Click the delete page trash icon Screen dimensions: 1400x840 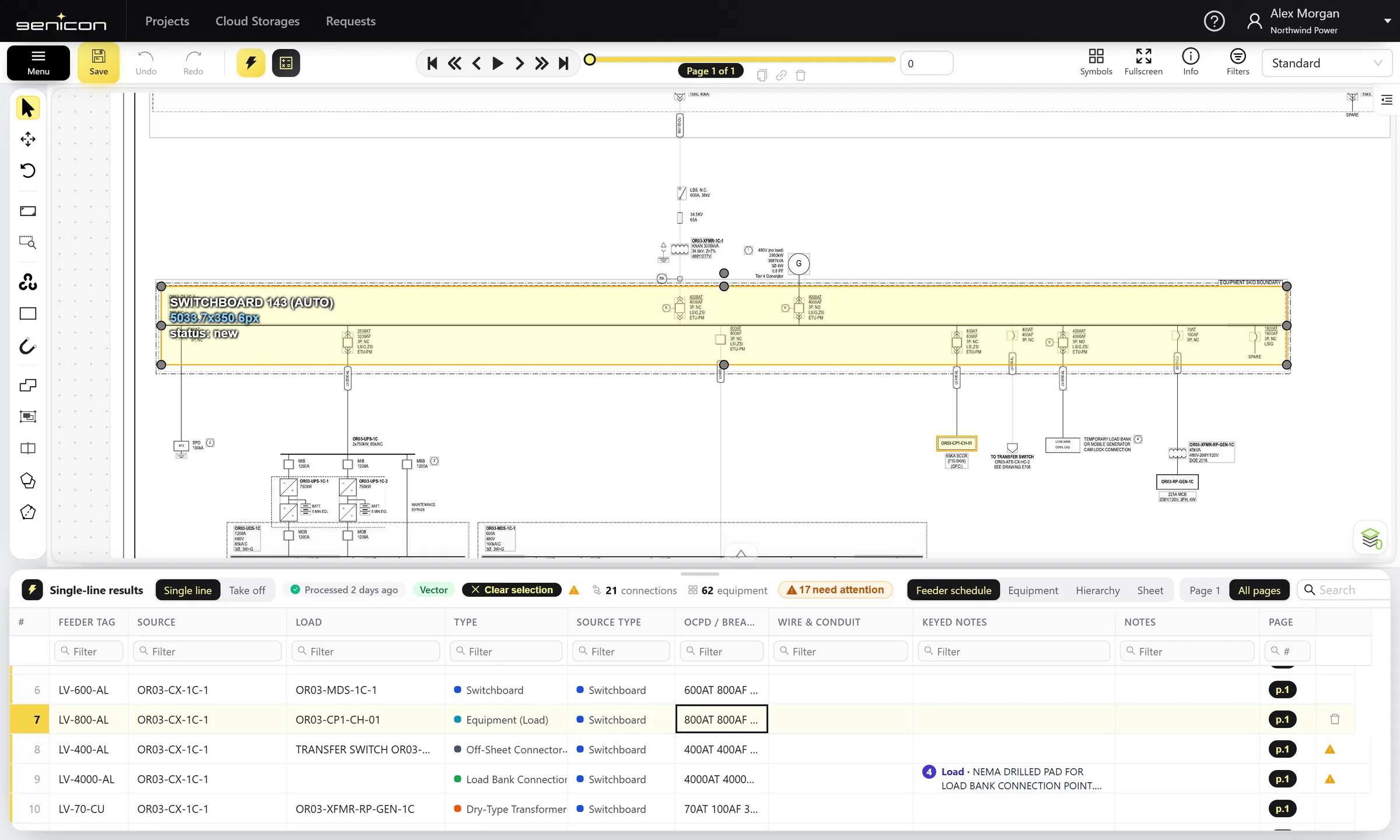[x=800, y=75]
